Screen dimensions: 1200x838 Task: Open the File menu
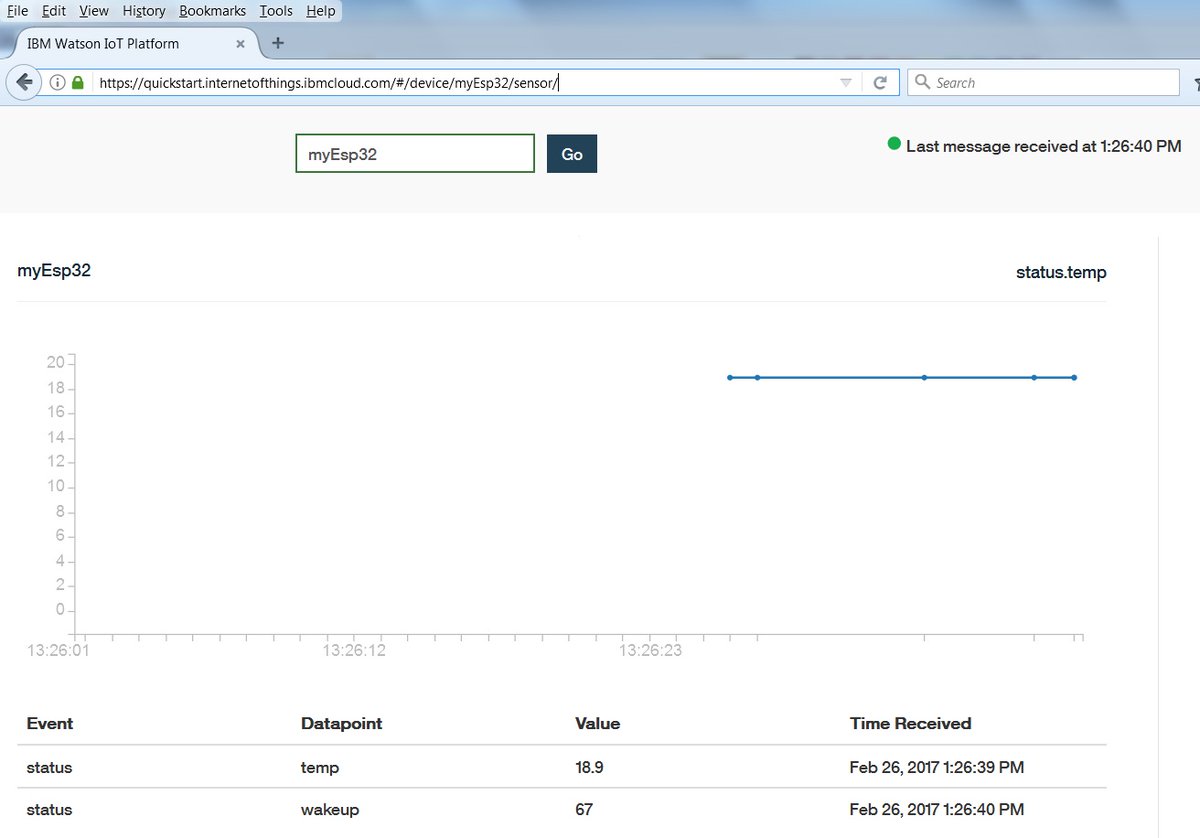click(17, 11)
